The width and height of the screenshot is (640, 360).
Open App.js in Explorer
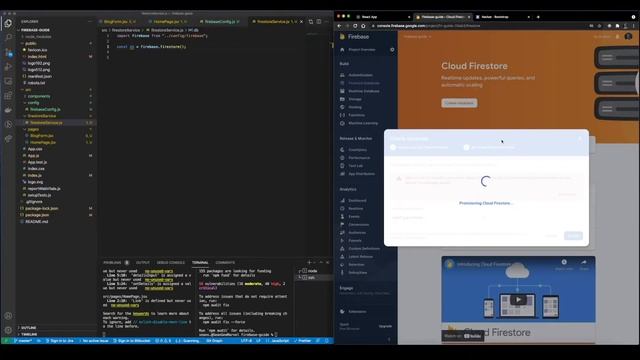[x=33, y=156]
